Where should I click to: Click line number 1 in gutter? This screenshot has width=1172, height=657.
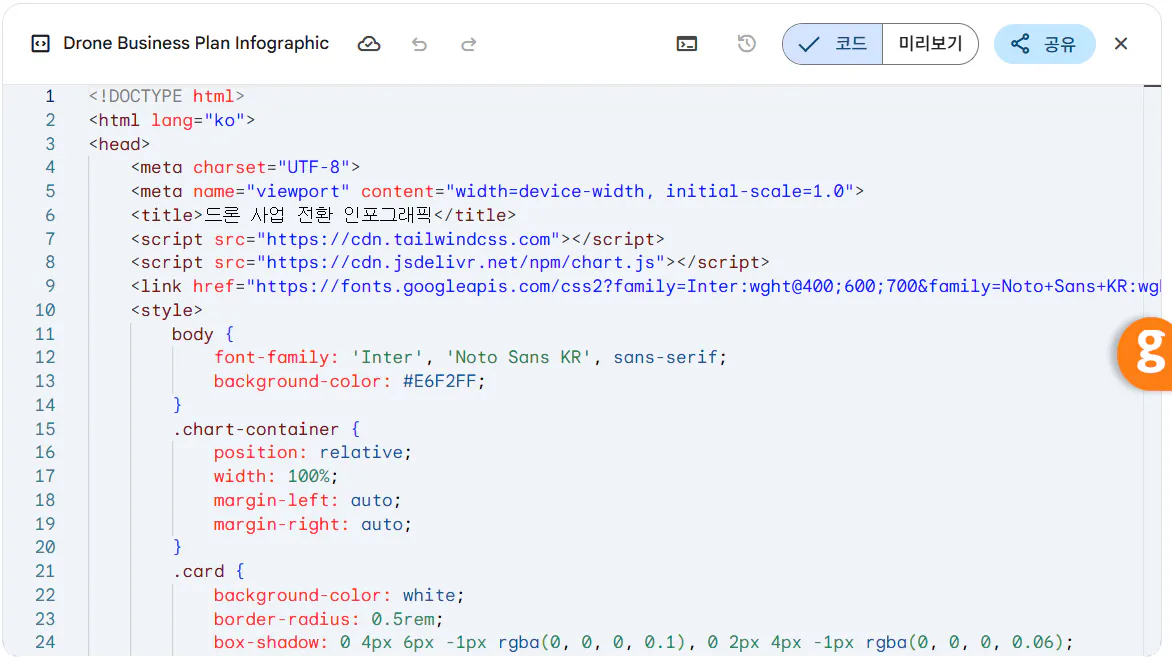[49, 96]
